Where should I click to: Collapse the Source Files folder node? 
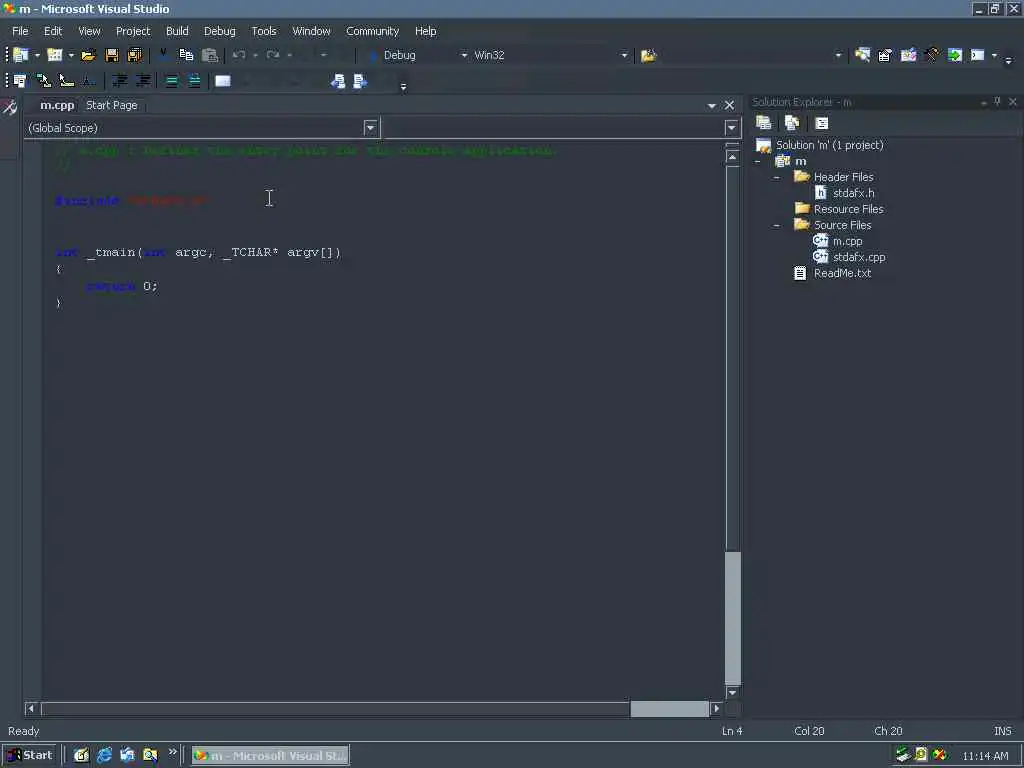pos(776,225)
